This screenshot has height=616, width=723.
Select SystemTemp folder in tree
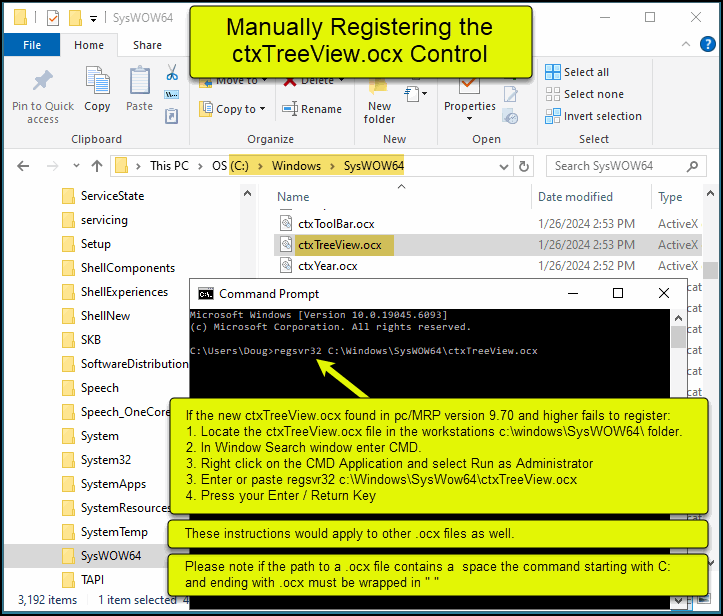click(x=114, y=532)
